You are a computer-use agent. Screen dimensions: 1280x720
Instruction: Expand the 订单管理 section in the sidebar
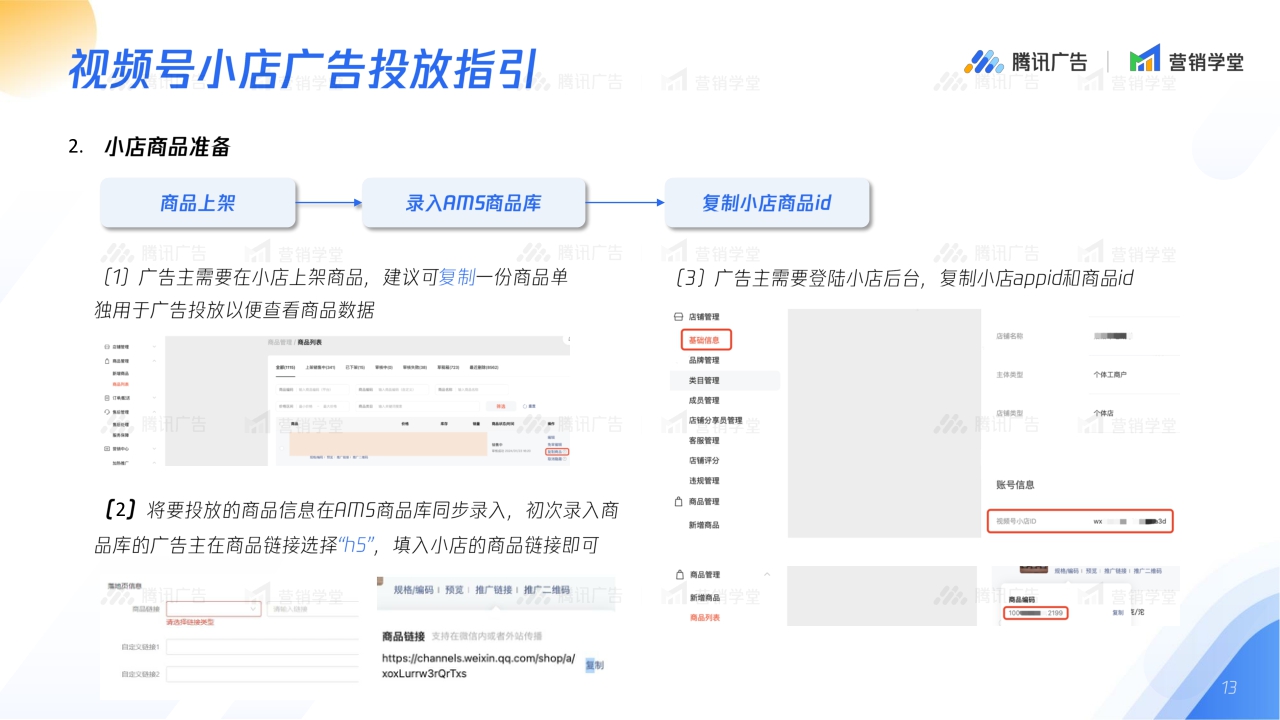pyautogui.click(x=154, y=397)
